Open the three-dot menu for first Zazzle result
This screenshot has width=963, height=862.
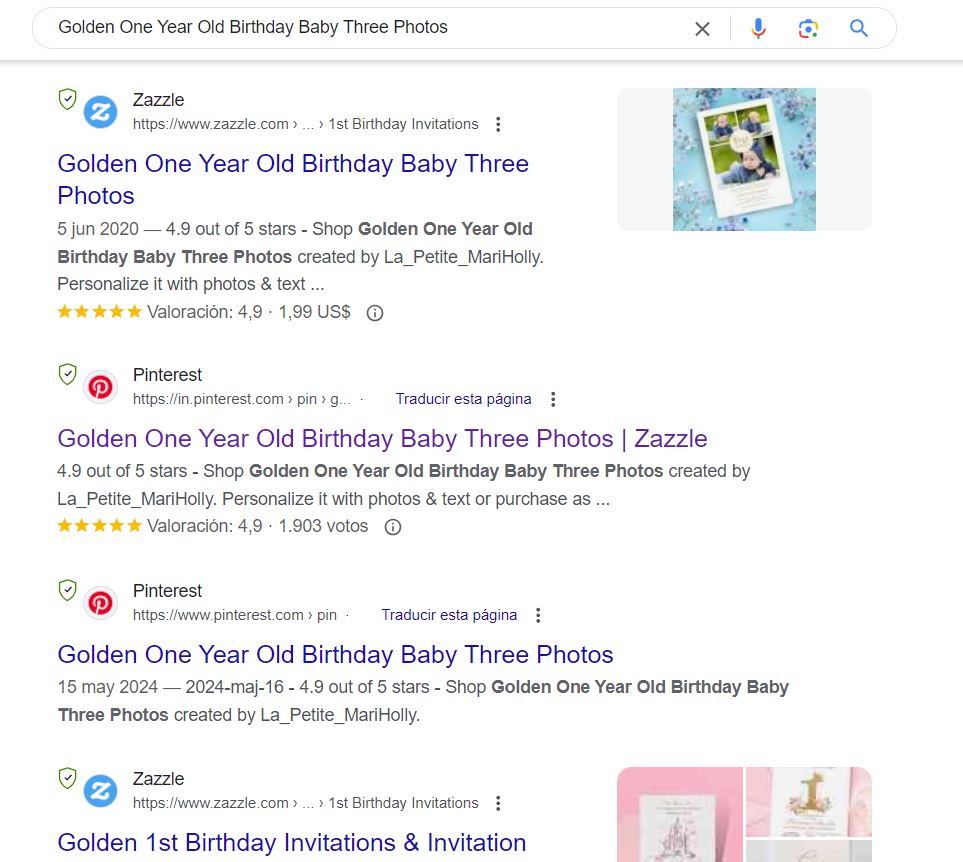(498, 125)
